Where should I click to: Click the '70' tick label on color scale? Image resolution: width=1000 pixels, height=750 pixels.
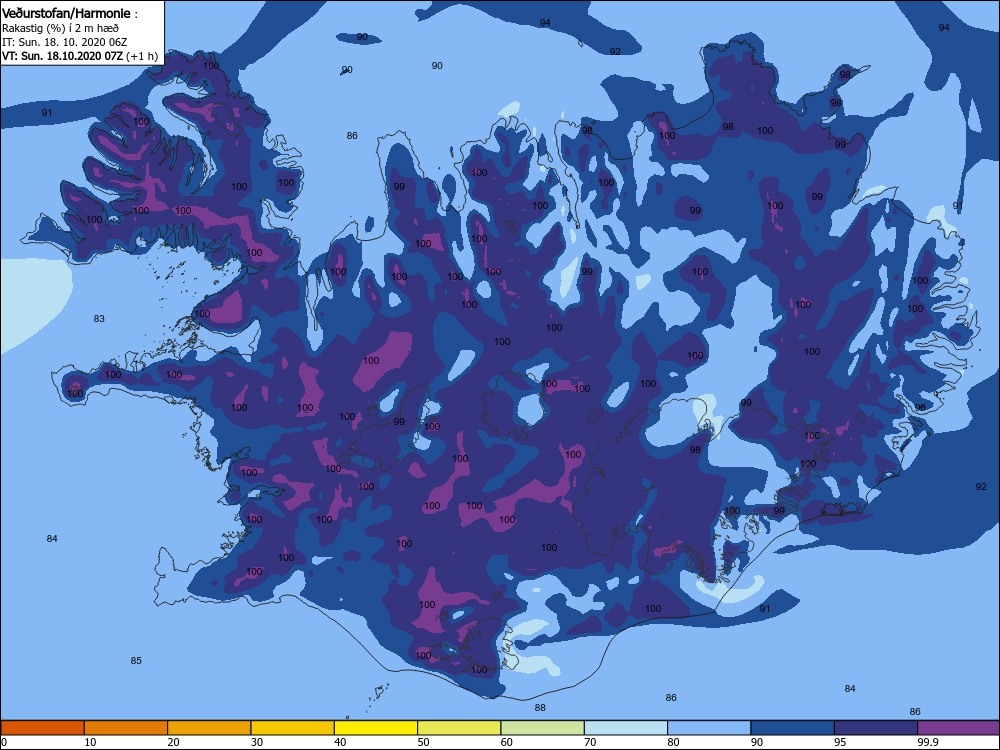tap(591, 742)
